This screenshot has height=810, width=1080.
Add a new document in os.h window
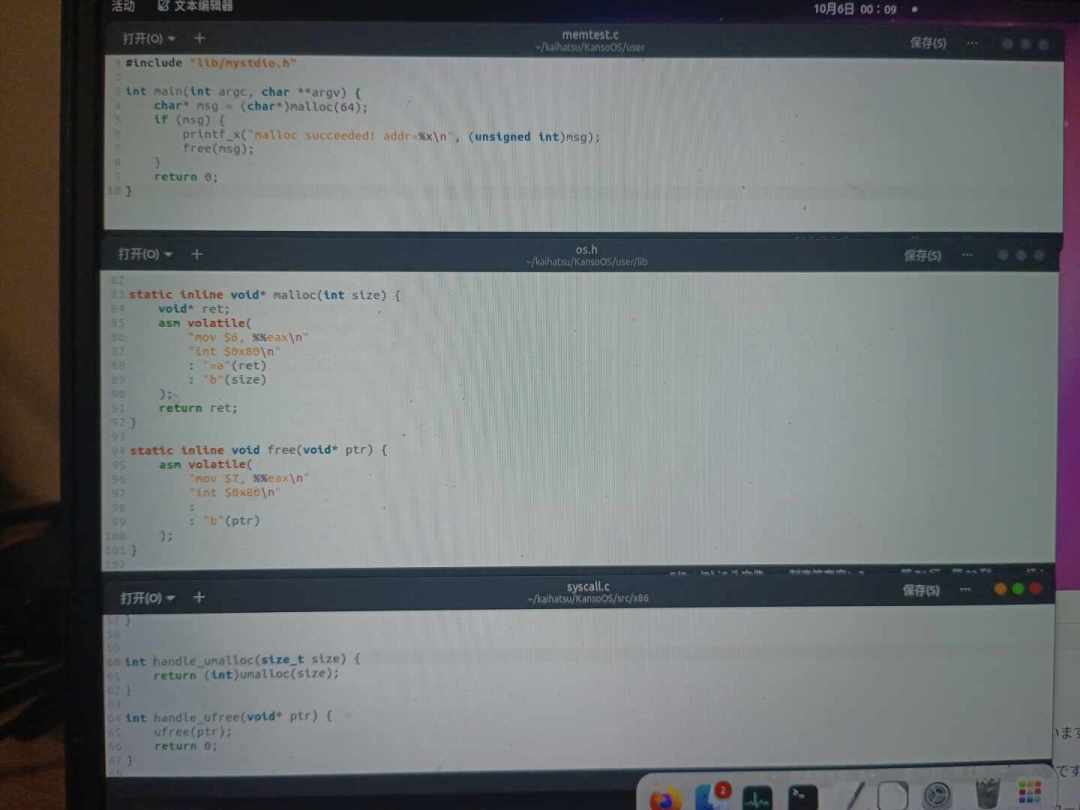197,254
